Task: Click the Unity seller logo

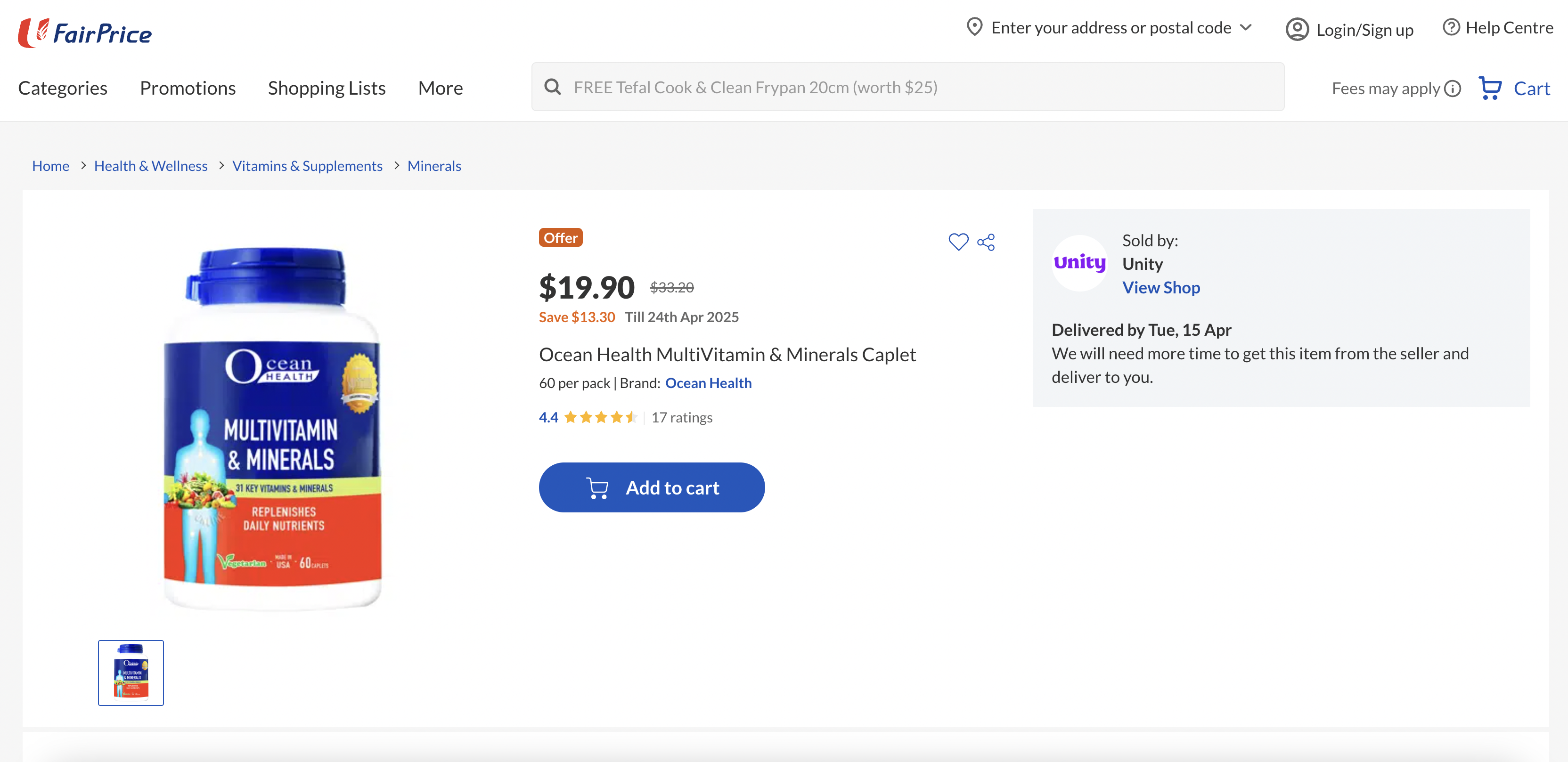Action: click(x=1079, y=263)
